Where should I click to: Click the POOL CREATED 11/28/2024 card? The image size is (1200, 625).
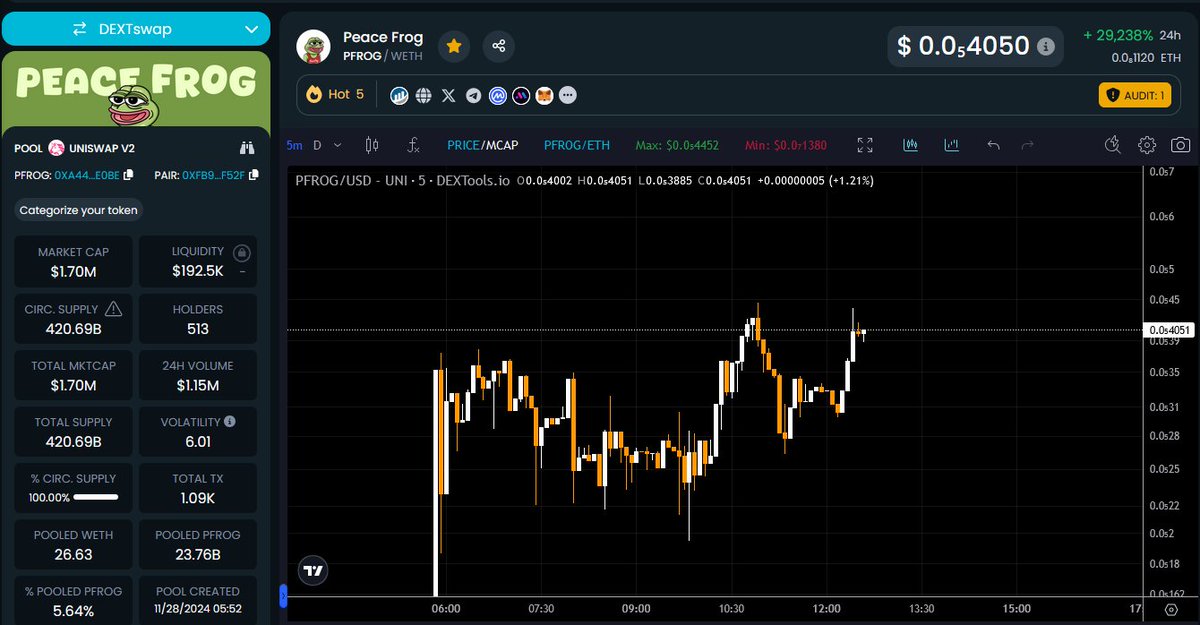(x=198, y=599)
